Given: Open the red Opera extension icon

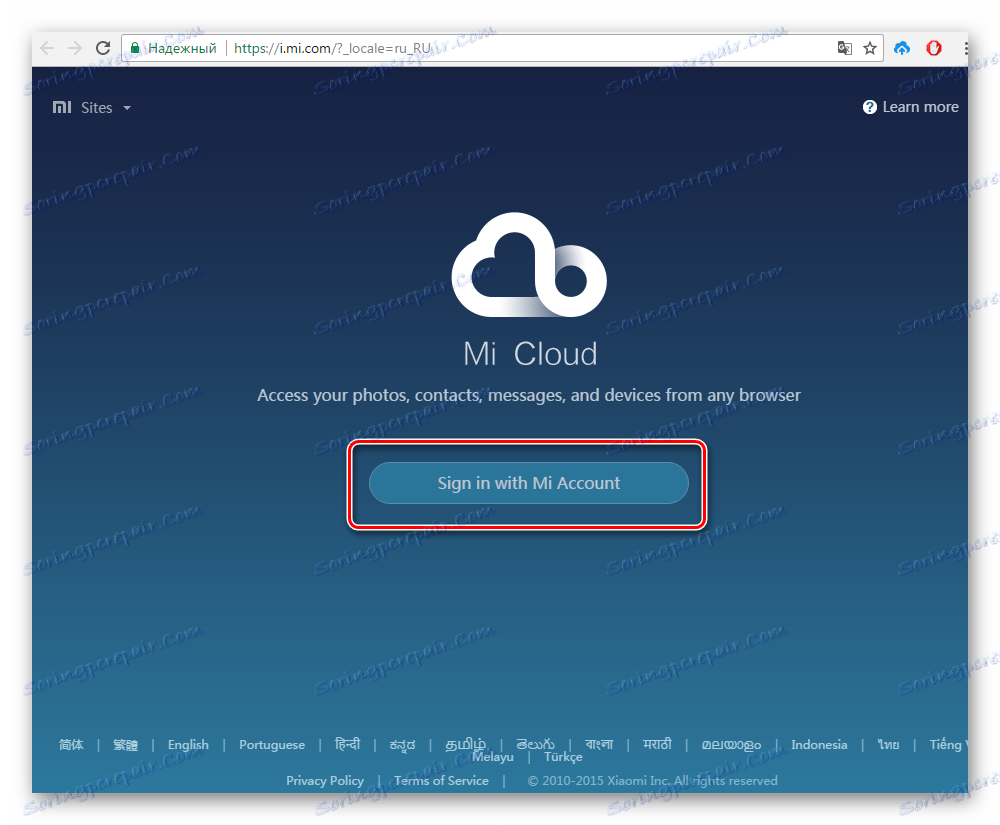Looking at the screenshot, I should (934, 48).
